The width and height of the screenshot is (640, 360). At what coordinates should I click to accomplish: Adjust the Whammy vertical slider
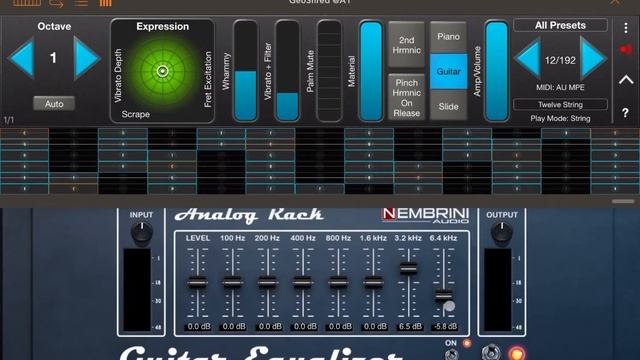245,71
